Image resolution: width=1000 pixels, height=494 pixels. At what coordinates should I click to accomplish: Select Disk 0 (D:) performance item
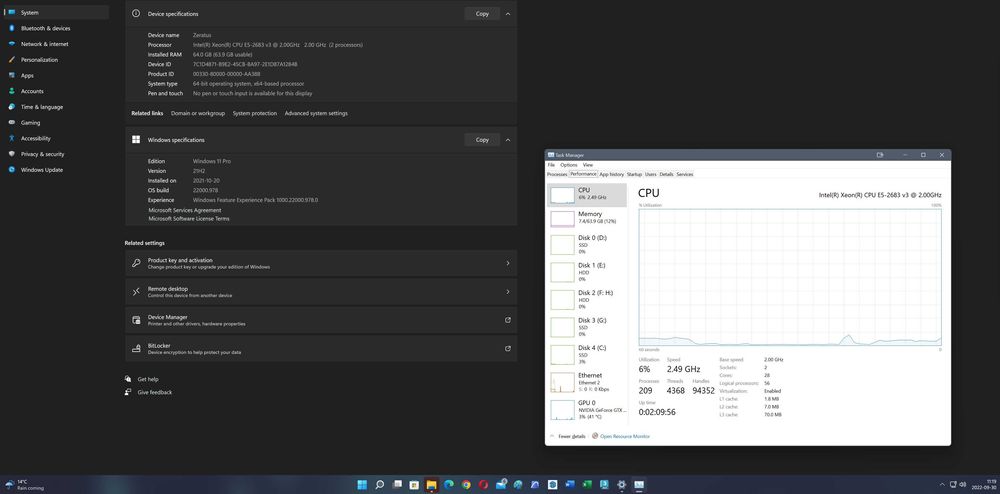[587, 244]
